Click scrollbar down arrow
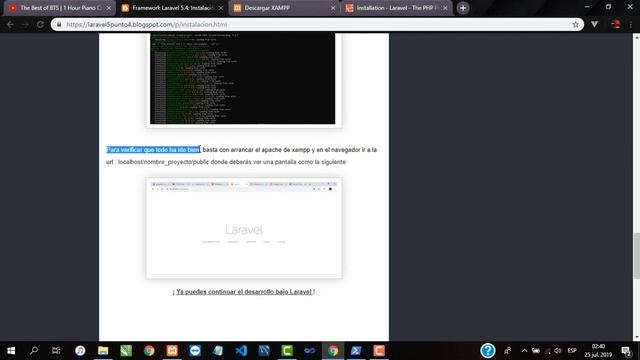This screenshot has height=360, width=640. (x=636, y=337)
